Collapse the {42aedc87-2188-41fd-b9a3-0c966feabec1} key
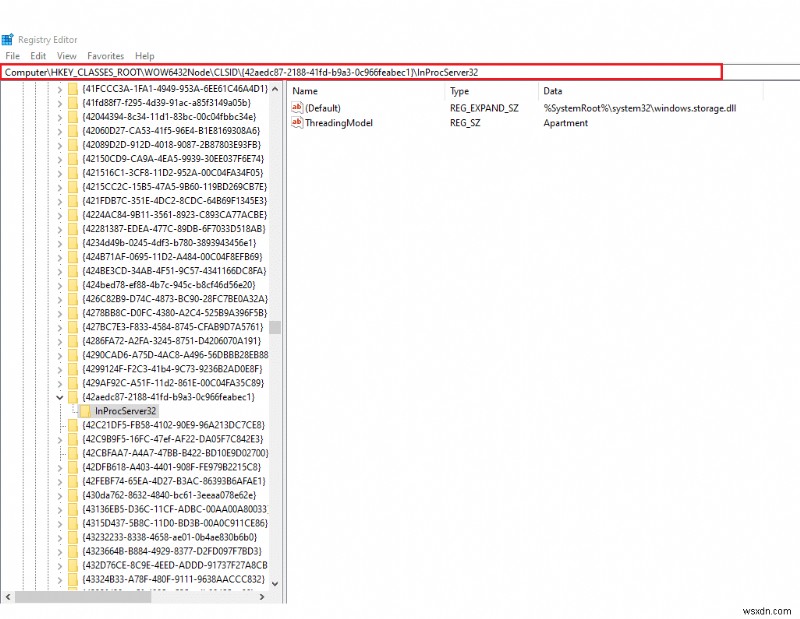Viewport: 800px width, 619px height. 59,397
